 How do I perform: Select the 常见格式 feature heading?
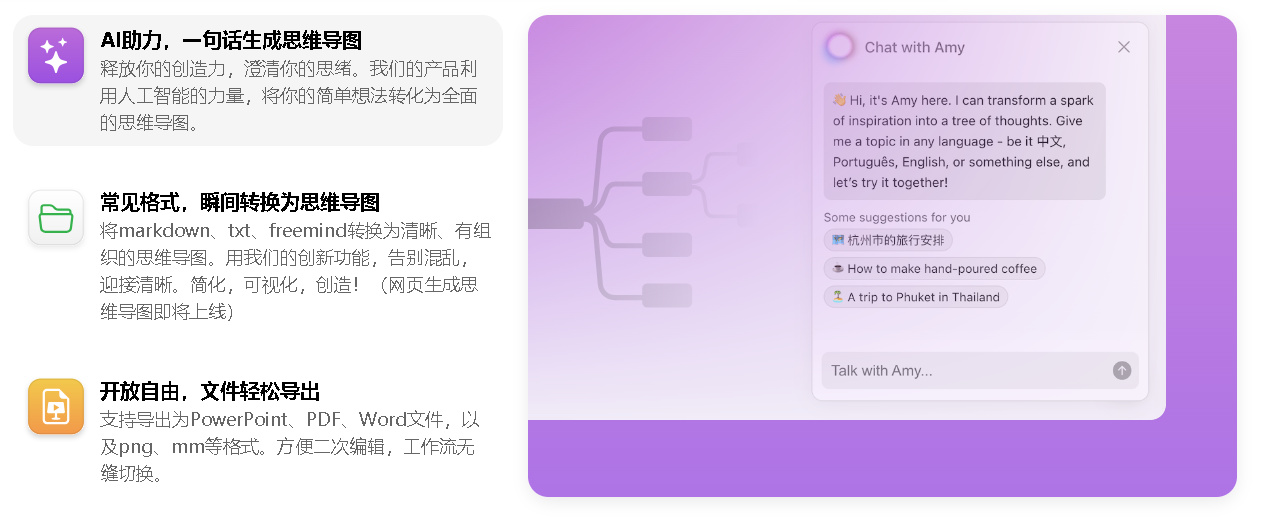point(240,203)
